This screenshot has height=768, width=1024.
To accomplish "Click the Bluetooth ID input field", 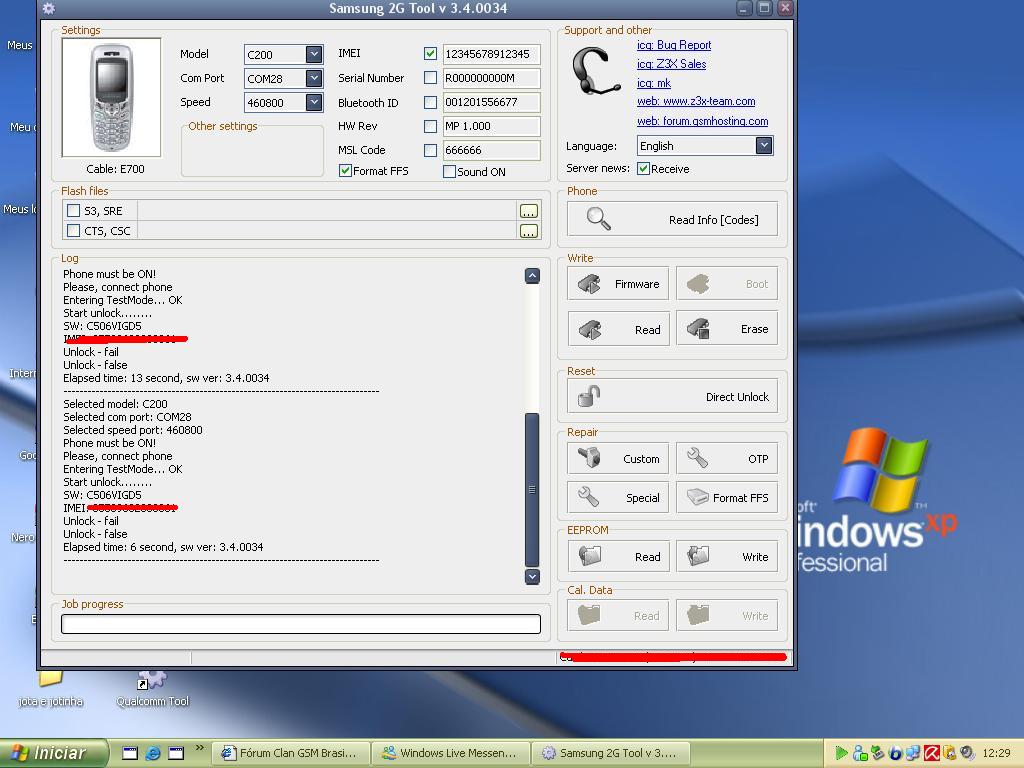I will (x=491, y=103).
